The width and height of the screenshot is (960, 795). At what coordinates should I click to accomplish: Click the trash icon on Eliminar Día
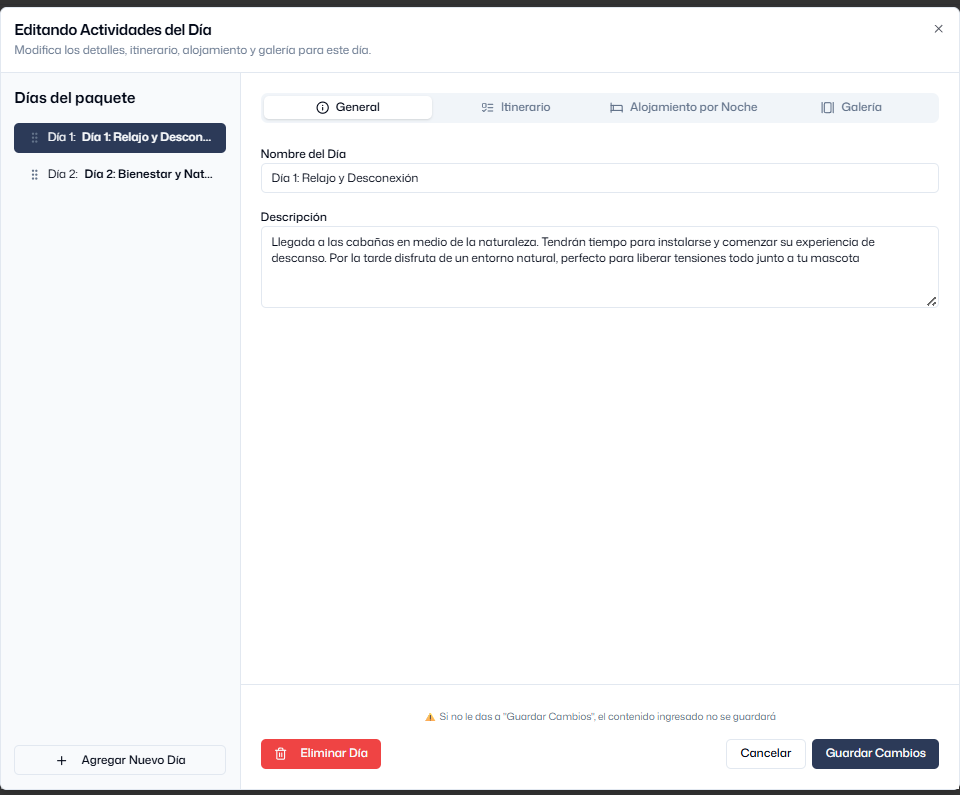click(280, 753)
